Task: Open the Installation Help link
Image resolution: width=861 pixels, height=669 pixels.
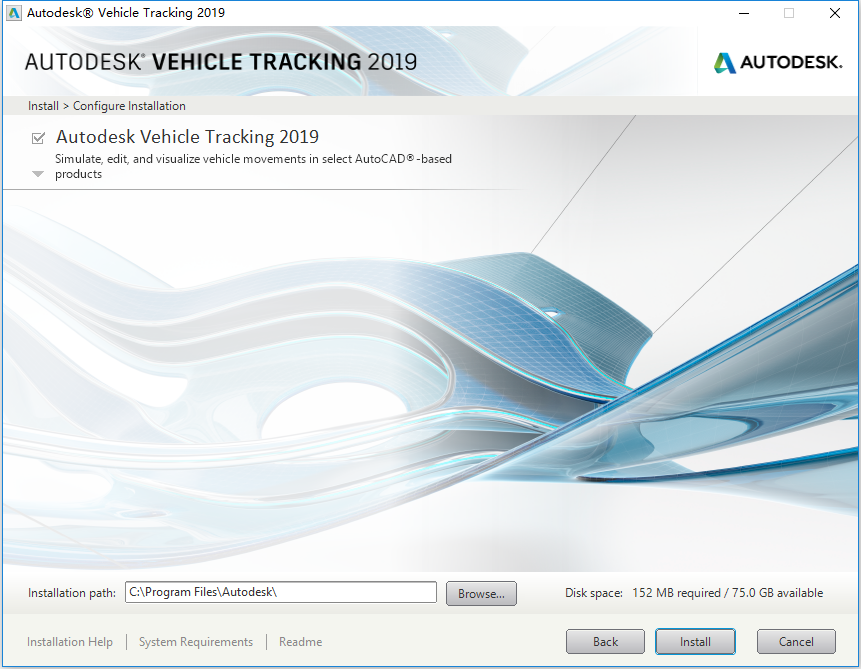Action: (x=70, y=642)
